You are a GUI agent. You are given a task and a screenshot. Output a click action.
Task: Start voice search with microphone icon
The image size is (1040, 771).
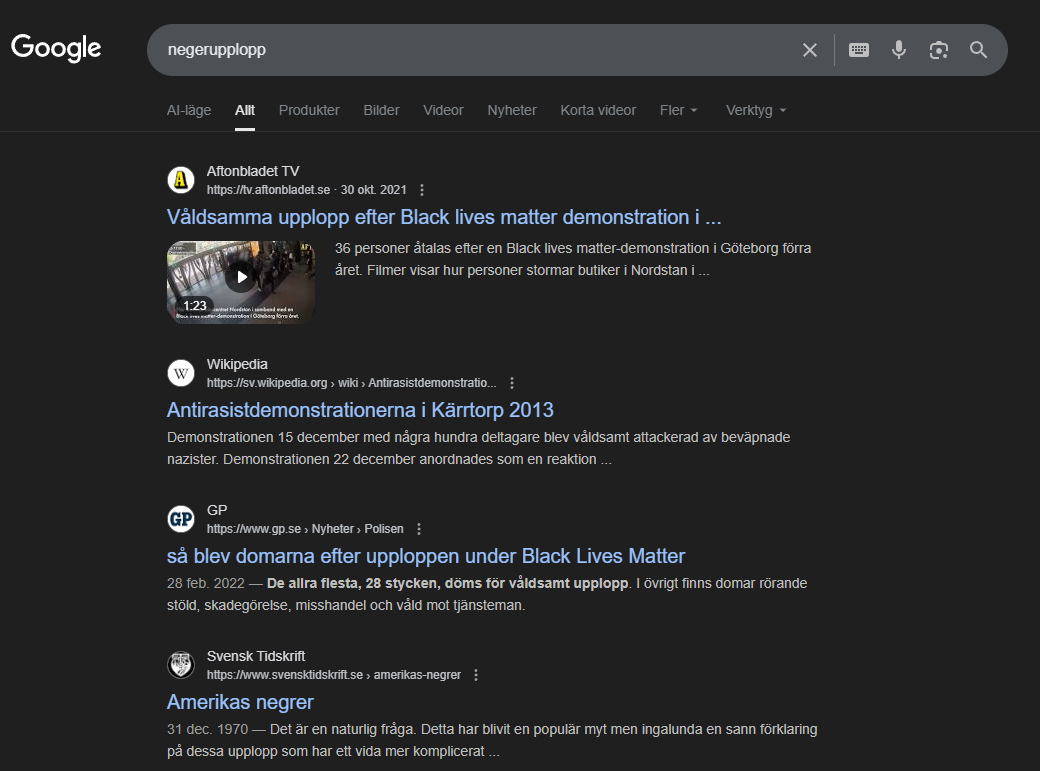(x=899, y=50)
